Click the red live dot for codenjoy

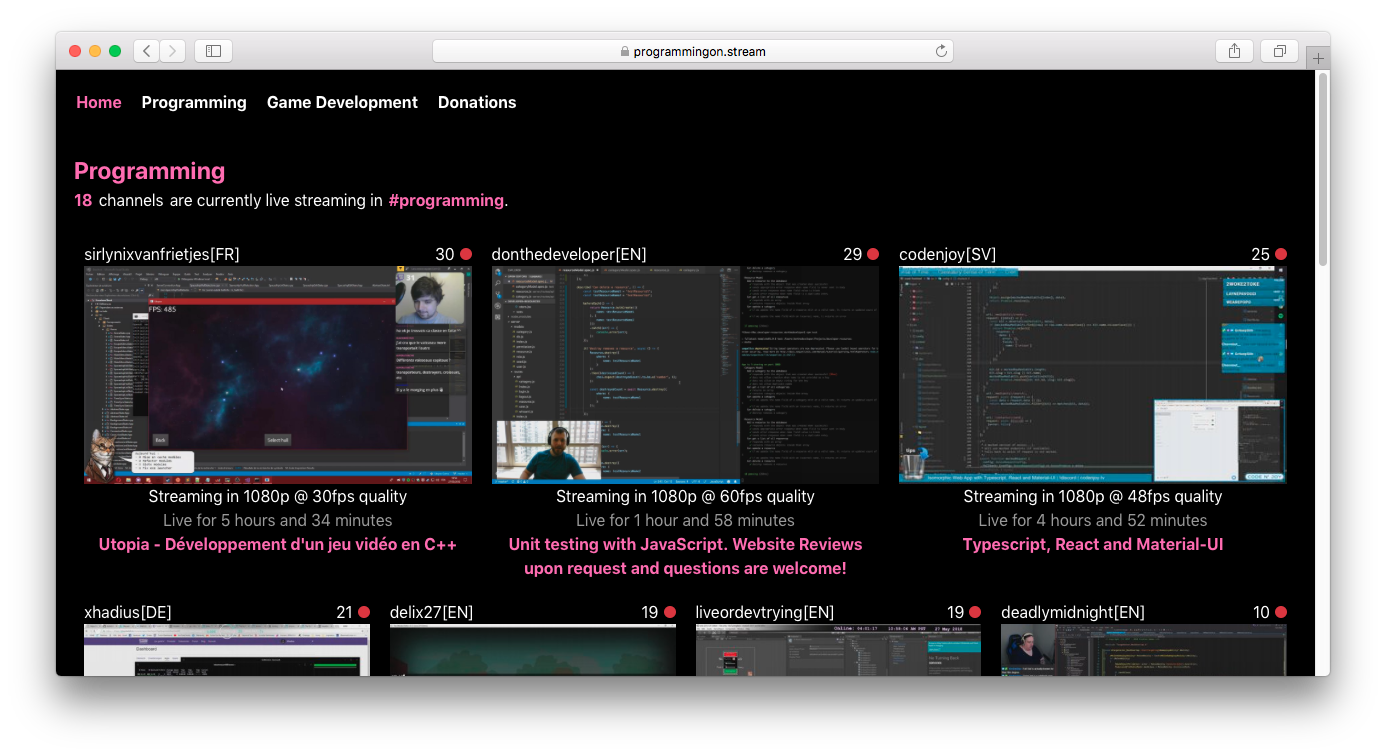(1281, 254)
